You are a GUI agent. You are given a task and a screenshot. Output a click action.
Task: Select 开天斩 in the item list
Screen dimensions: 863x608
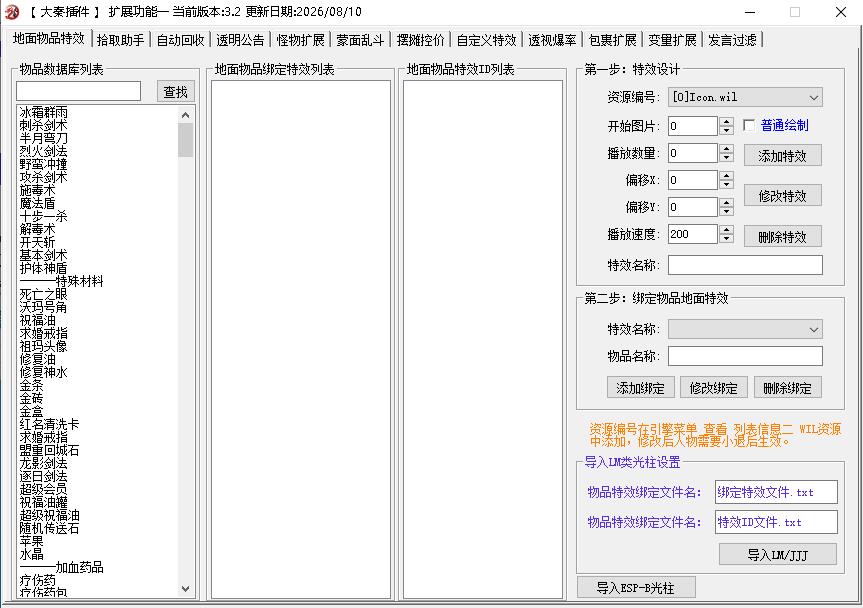pos(37,242)
